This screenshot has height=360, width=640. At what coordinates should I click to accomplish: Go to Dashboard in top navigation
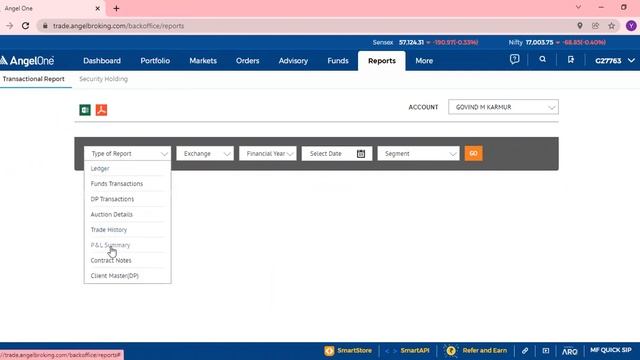102,61
